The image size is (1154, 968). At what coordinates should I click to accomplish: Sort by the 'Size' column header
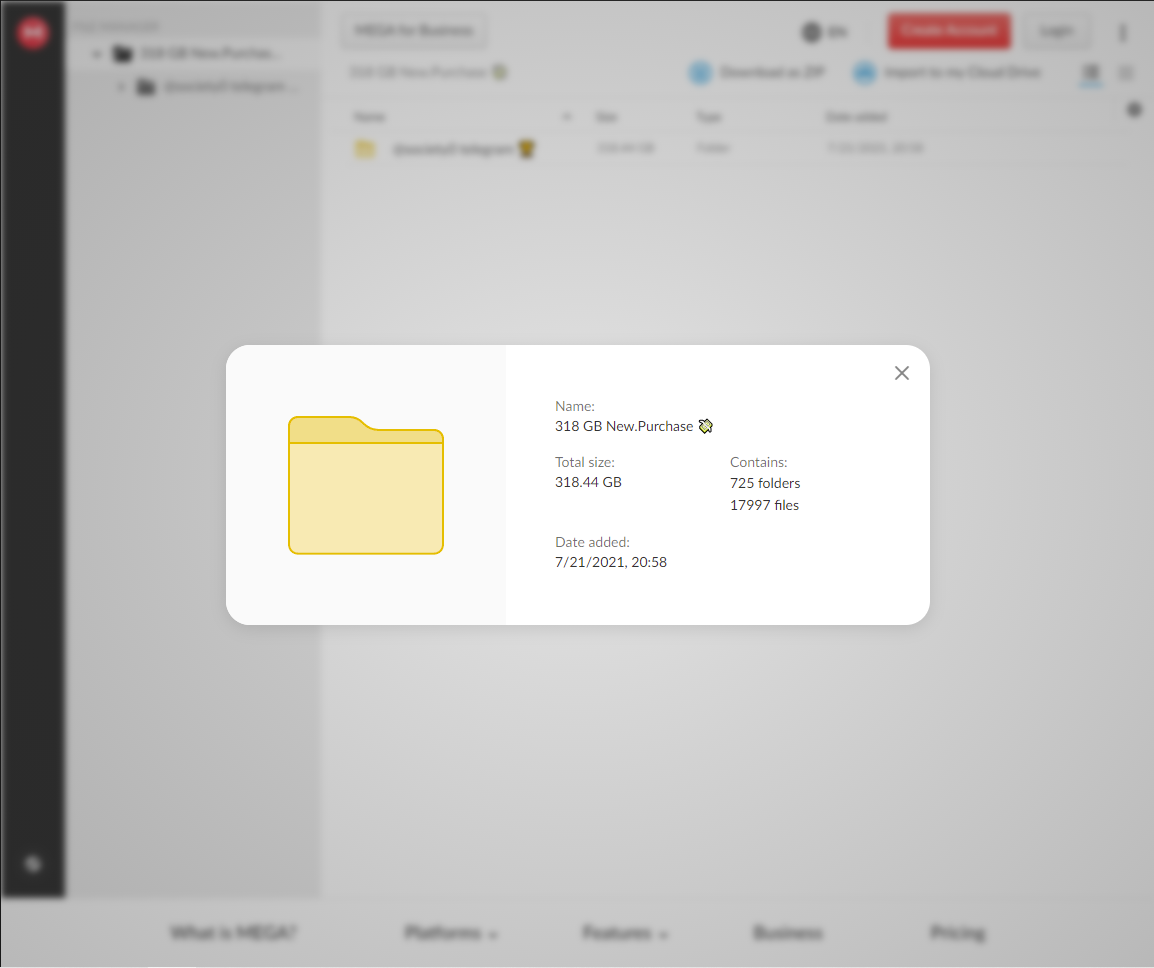[x=606, y=117]
